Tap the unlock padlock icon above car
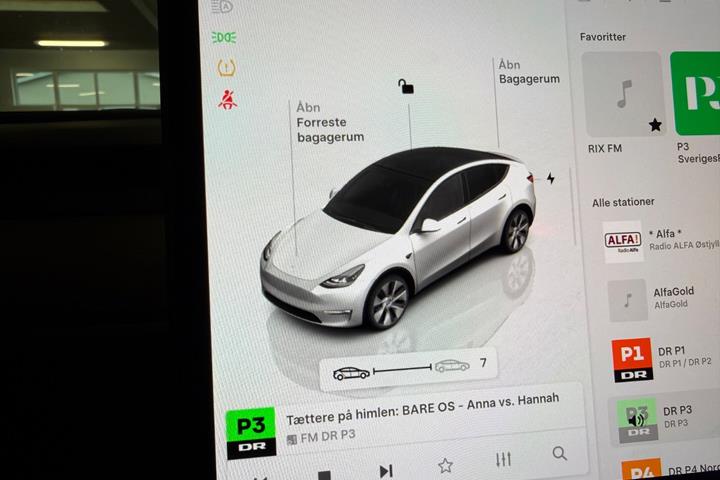This screenshot has height=480, width=720. click(405, 86)
